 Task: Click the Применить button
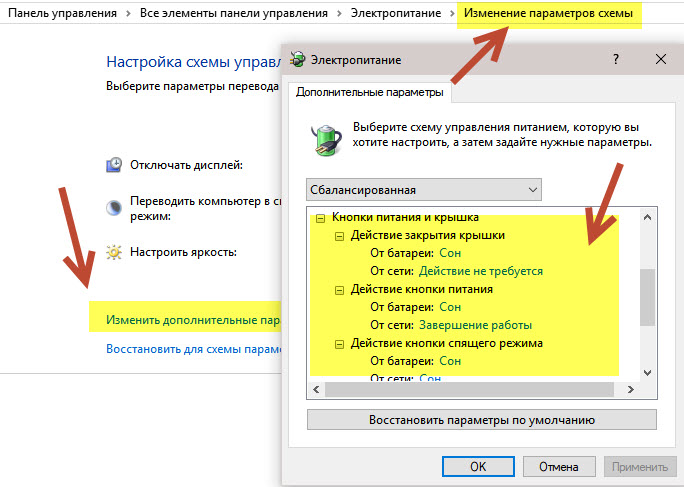pos(640,466)
